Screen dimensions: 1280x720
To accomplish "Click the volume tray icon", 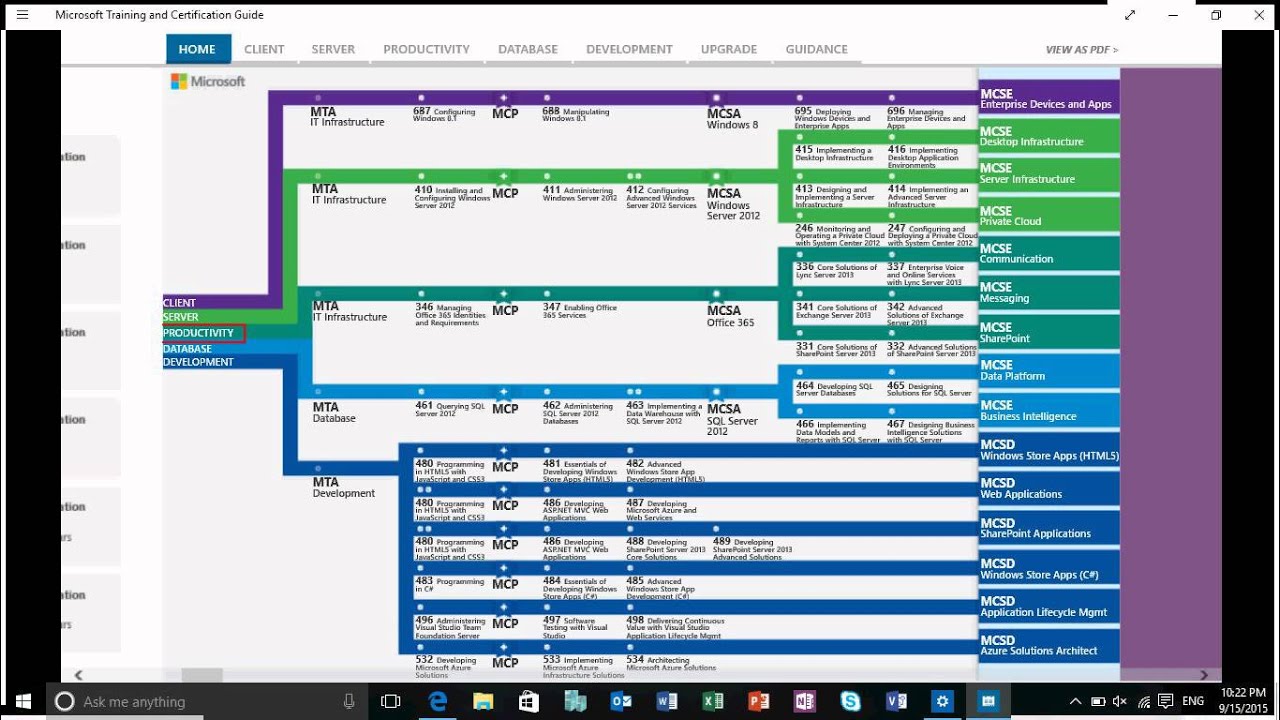I will pos(1120,701).
